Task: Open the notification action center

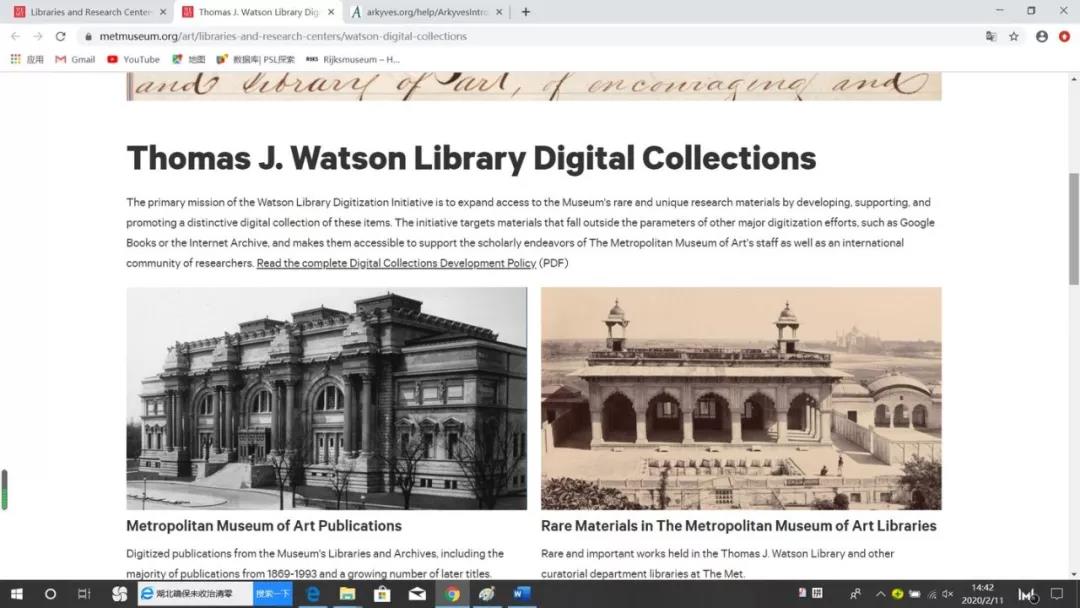Action: [1056, 594]
